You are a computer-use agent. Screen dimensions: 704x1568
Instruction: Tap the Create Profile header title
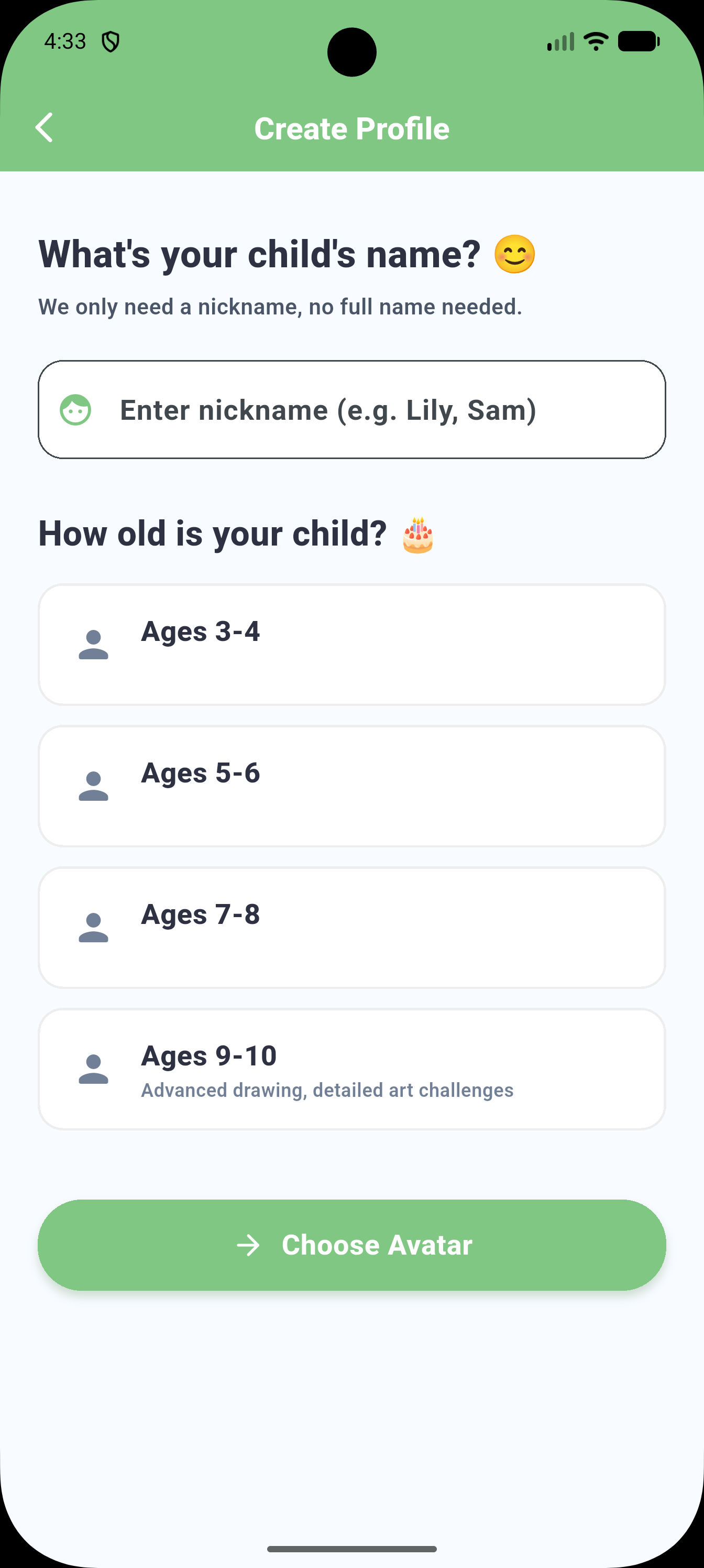coord(351,128)
